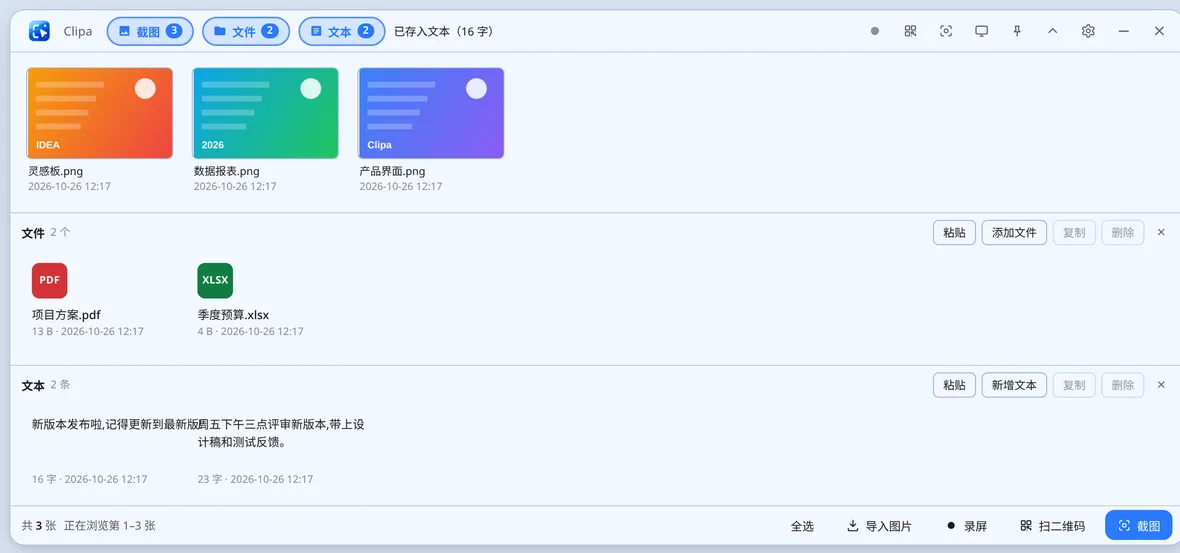The height and width of the screenshot is (553, 1180).
Task: Click the 已存入文本（16 字） status message
Action: (x=444, y=32)
